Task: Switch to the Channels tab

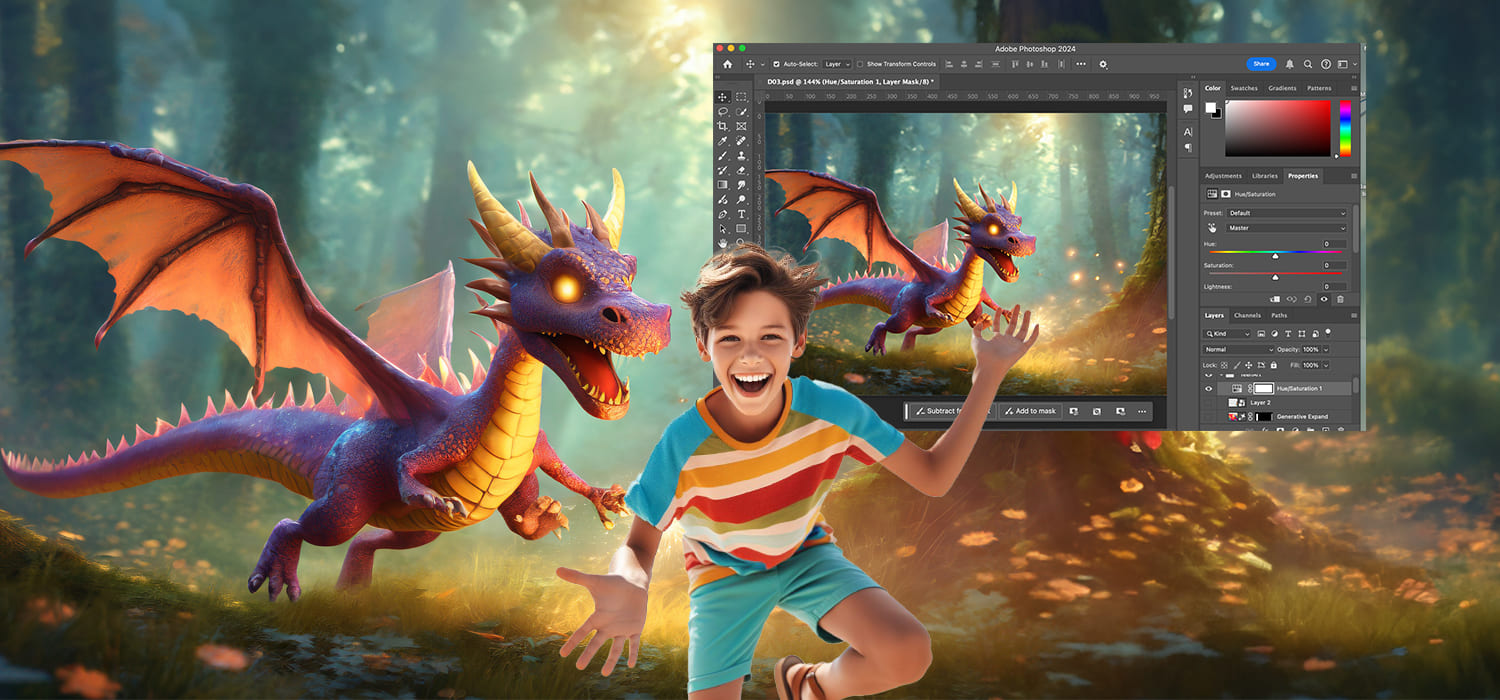Action: tap(1248, 316)
